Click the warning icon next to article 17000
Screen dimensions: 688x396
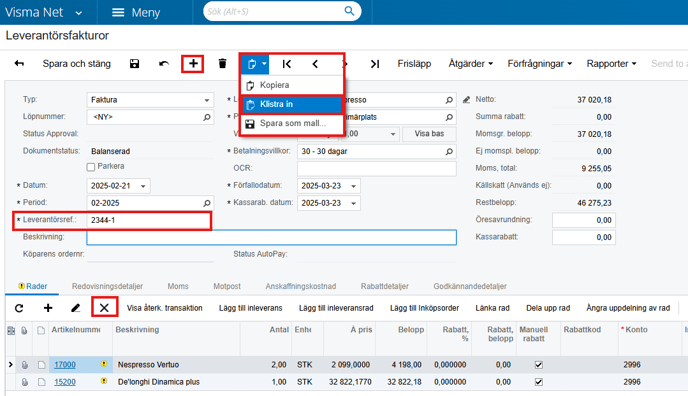(x=104, y=364)
